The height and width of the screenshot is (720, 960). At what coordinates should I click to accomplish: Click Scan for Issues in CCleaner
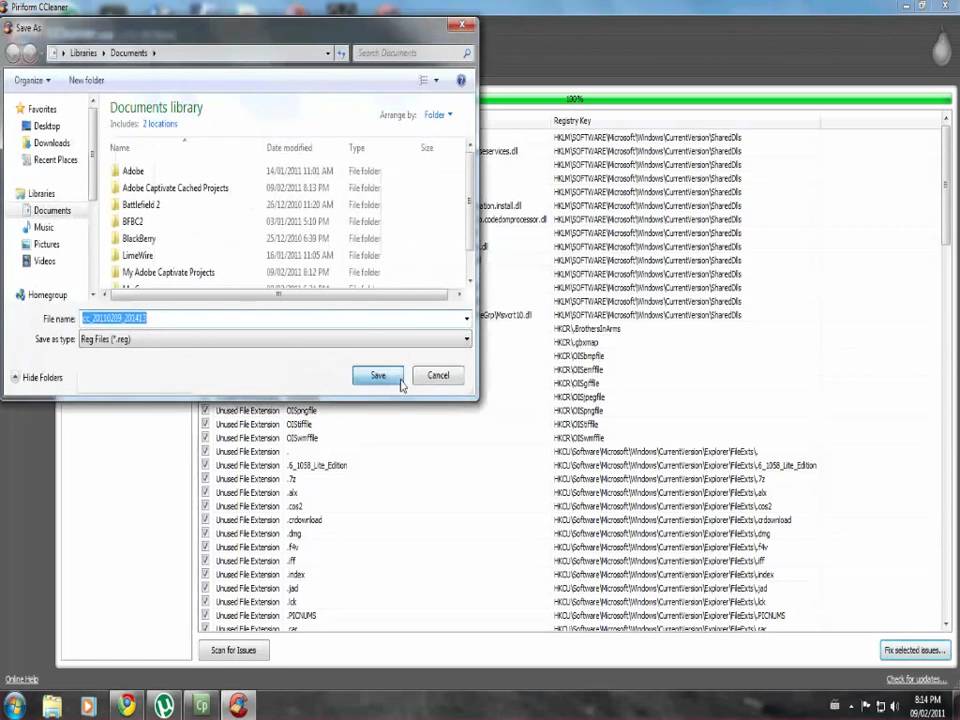click(234, 650)
